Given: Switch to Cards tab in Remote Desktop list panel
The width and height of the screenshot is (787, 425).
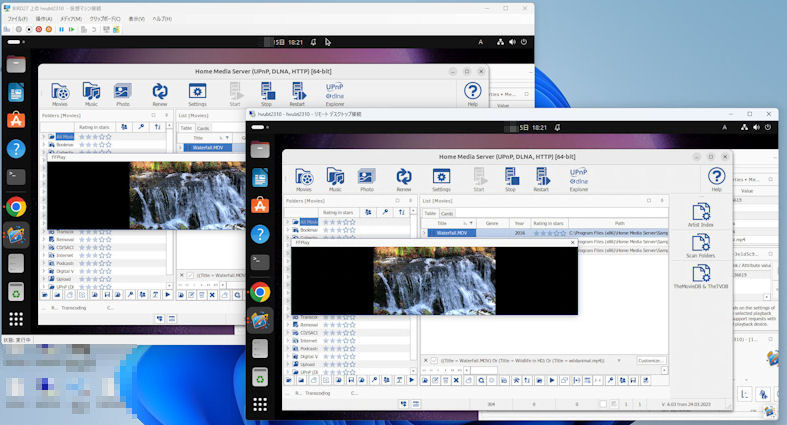Looking at the screenshot, I should point(447,213).
